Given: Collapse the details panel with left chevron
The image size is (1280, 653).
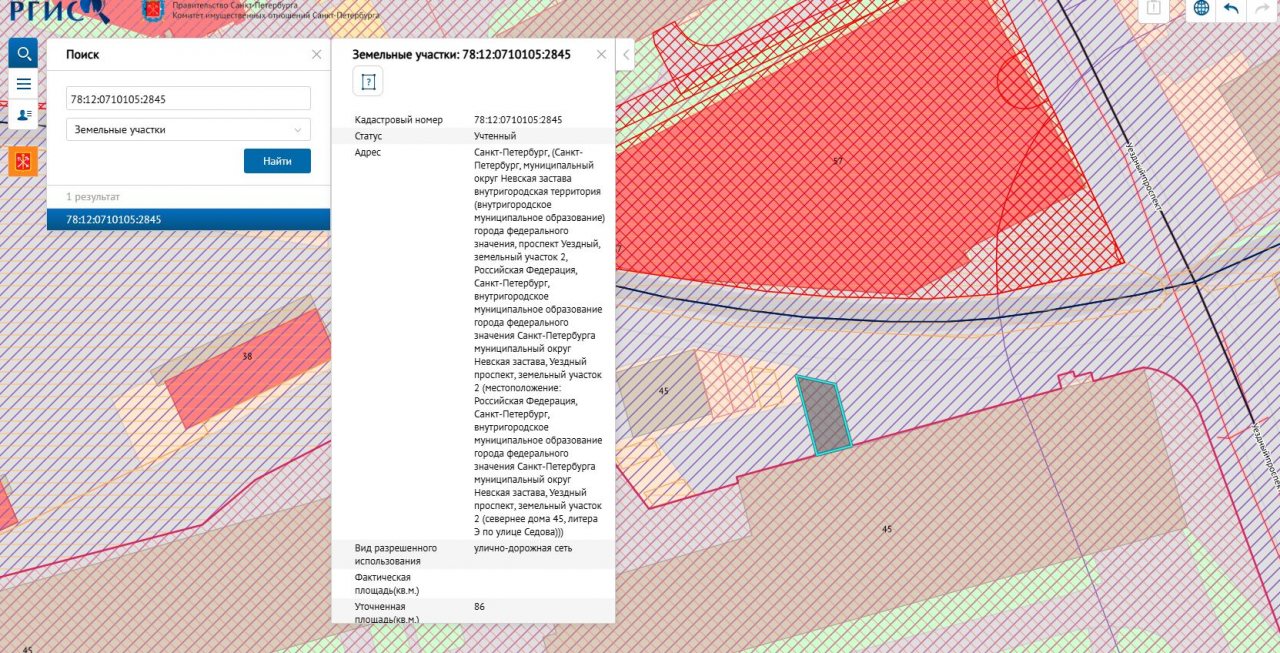Looking at the screenshot, I should (627, 55).
